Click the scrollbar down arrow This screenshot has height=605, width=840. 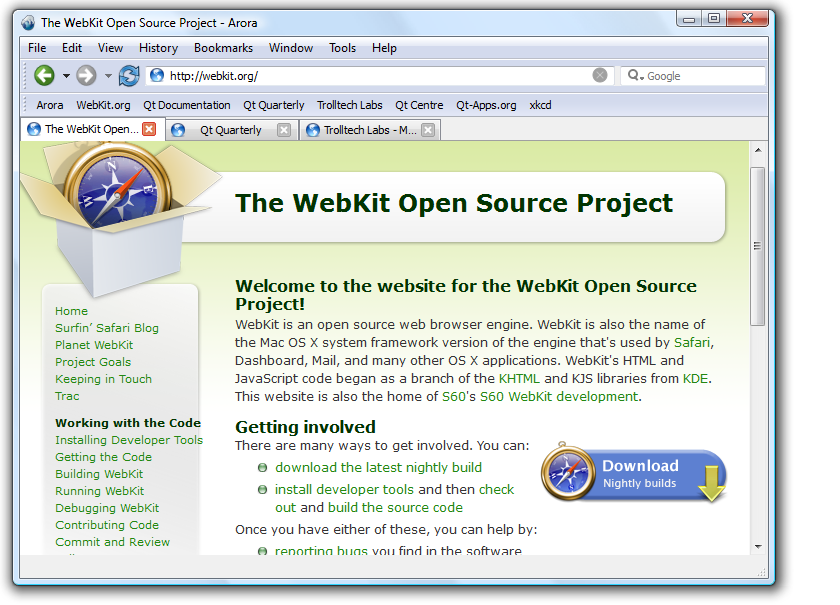[x=758, y=547]
